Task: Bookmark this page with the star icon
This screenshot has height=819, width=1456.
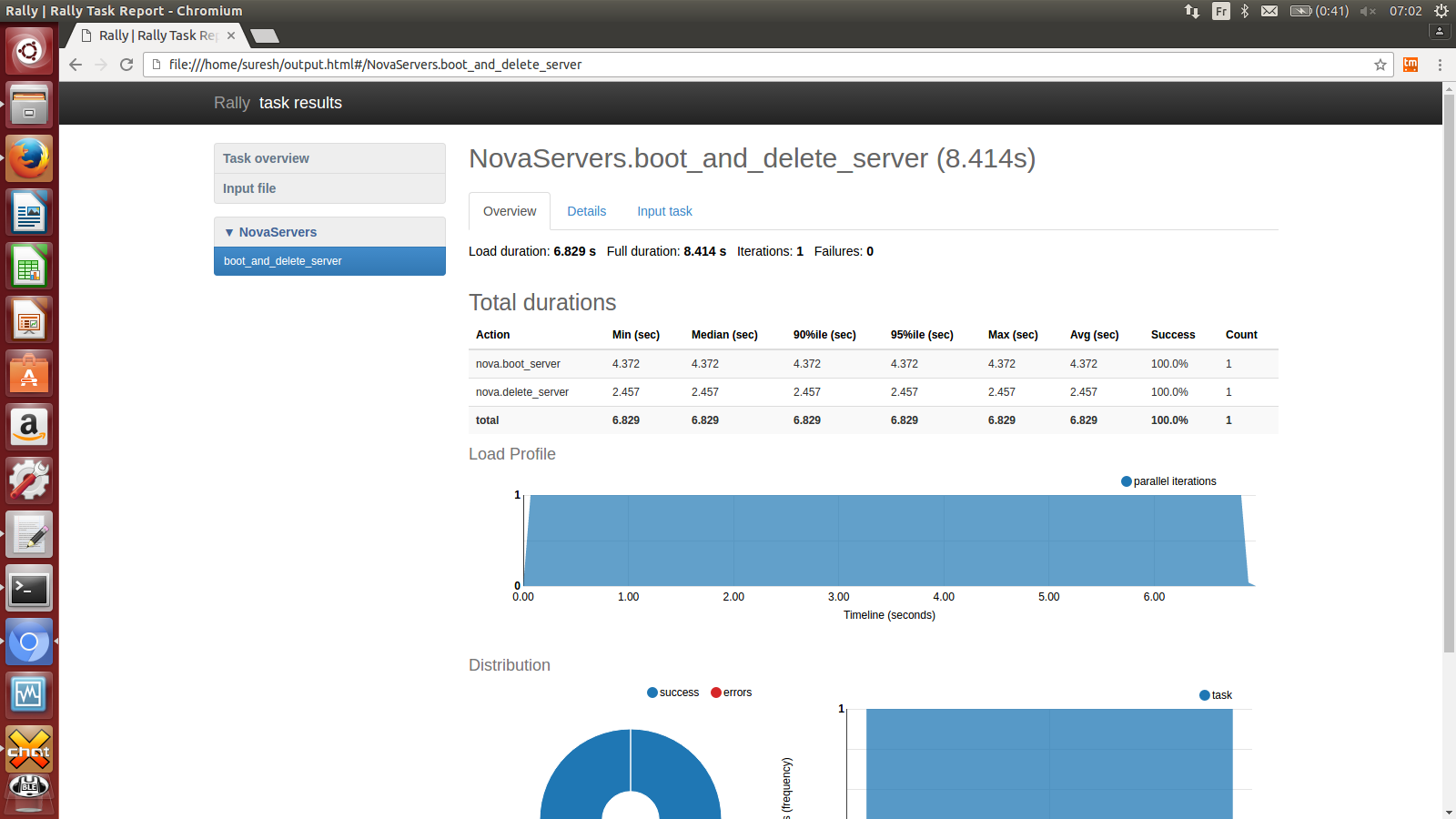Action: pos(1380,65)
